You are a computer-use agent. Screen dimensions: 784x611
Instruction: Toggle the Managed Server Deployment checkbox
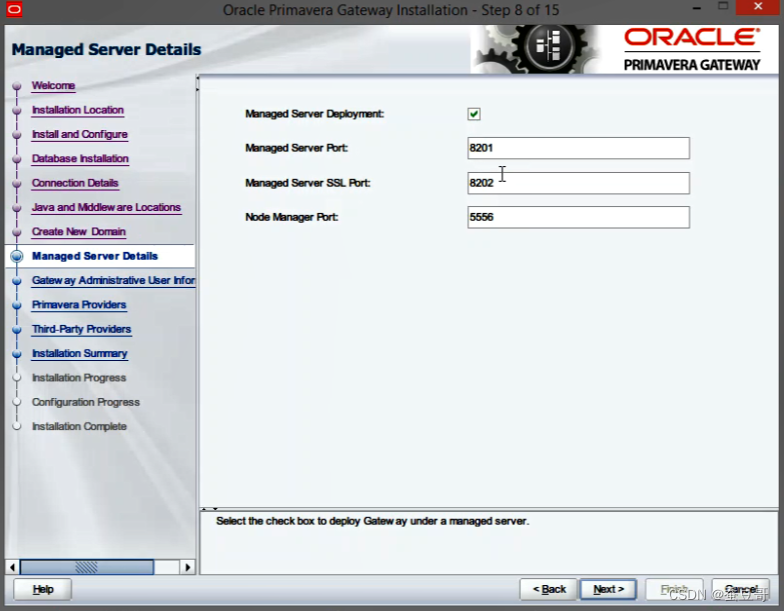click(474, 114)
